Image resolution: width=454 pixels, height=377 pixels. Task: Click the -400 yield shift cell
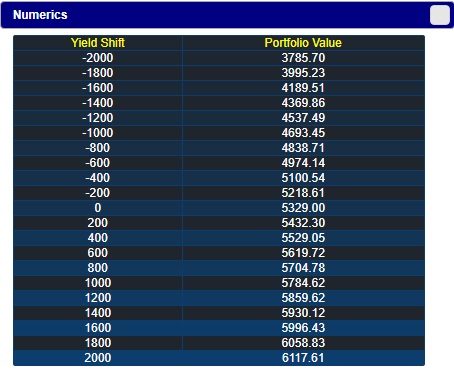coord(98,178)
